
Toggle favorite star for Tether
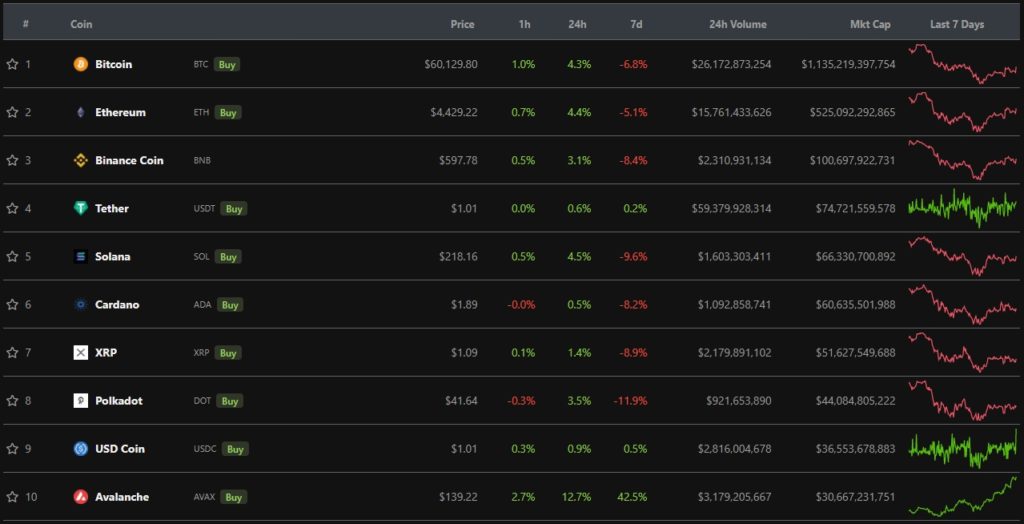(x=12, y=208)
